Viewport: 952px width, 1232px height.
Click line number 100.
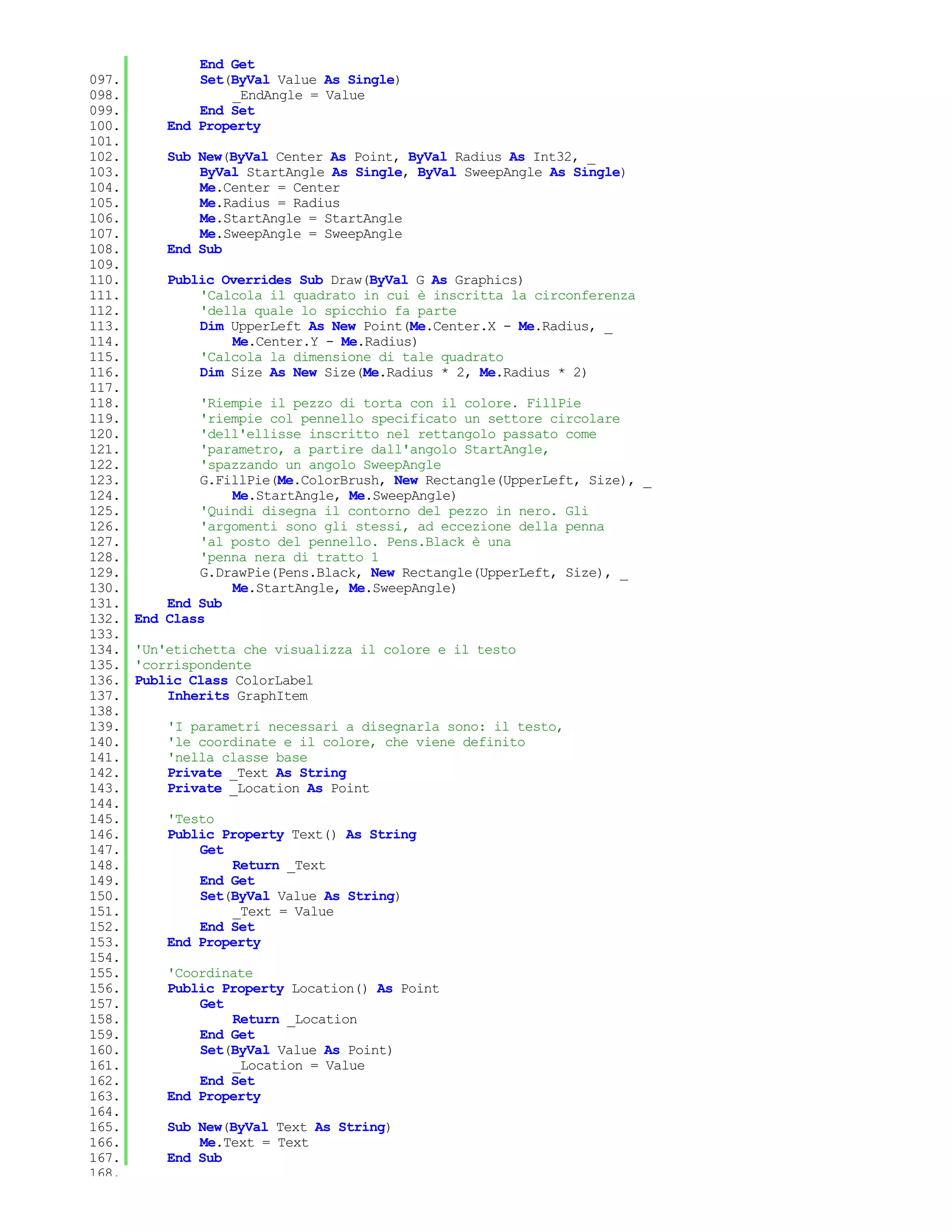104,126
